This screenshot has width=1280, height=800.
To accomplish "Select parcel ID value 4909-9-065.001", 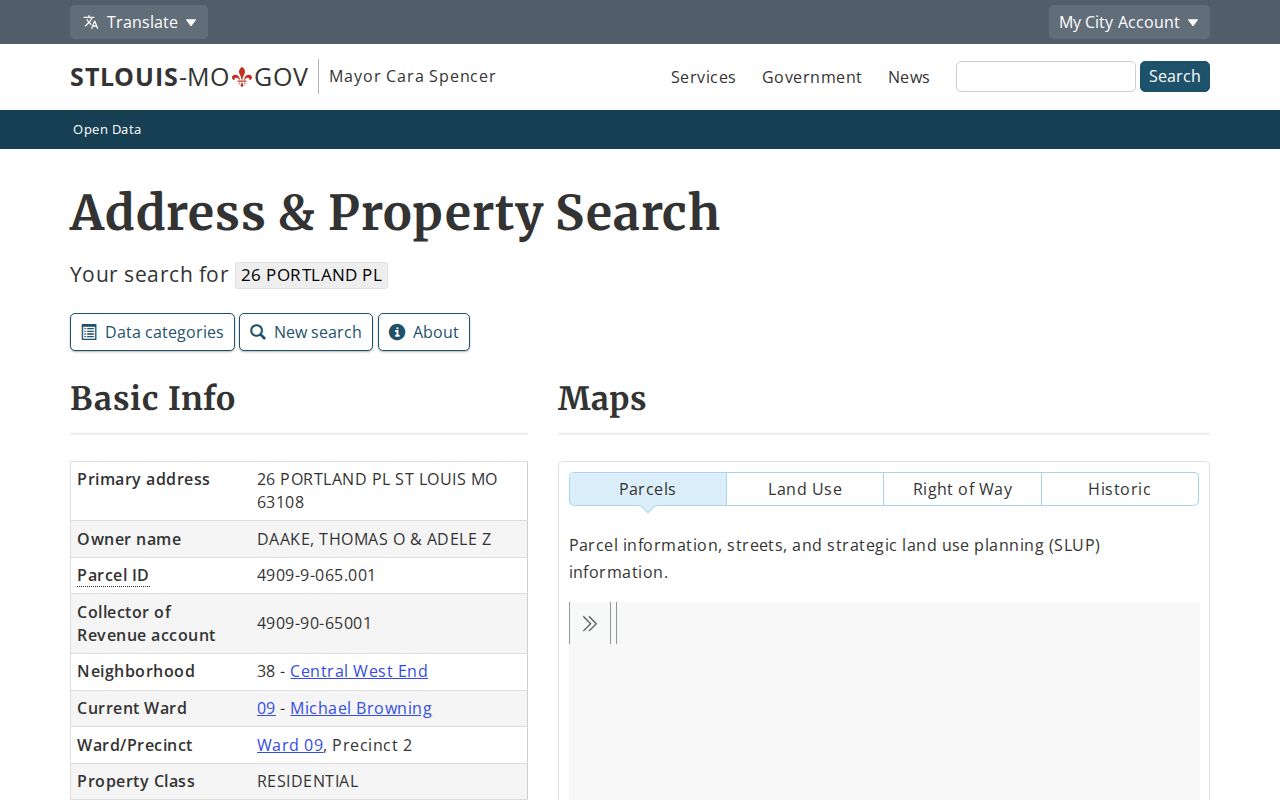I will [316, 575].
